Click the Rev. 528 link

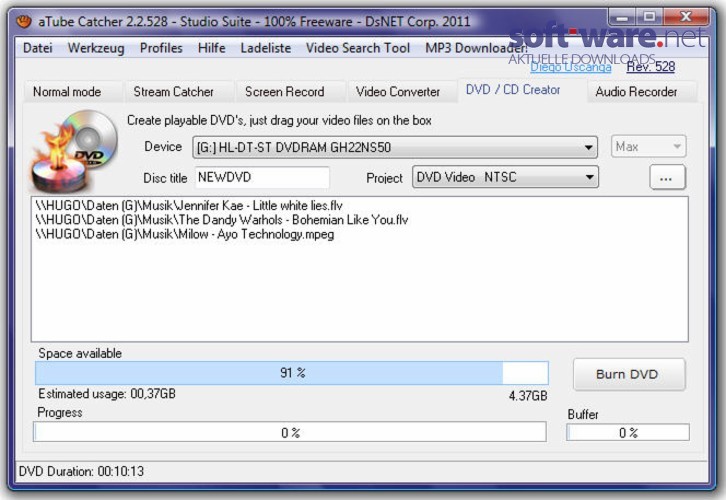click(x=651, y=67)
